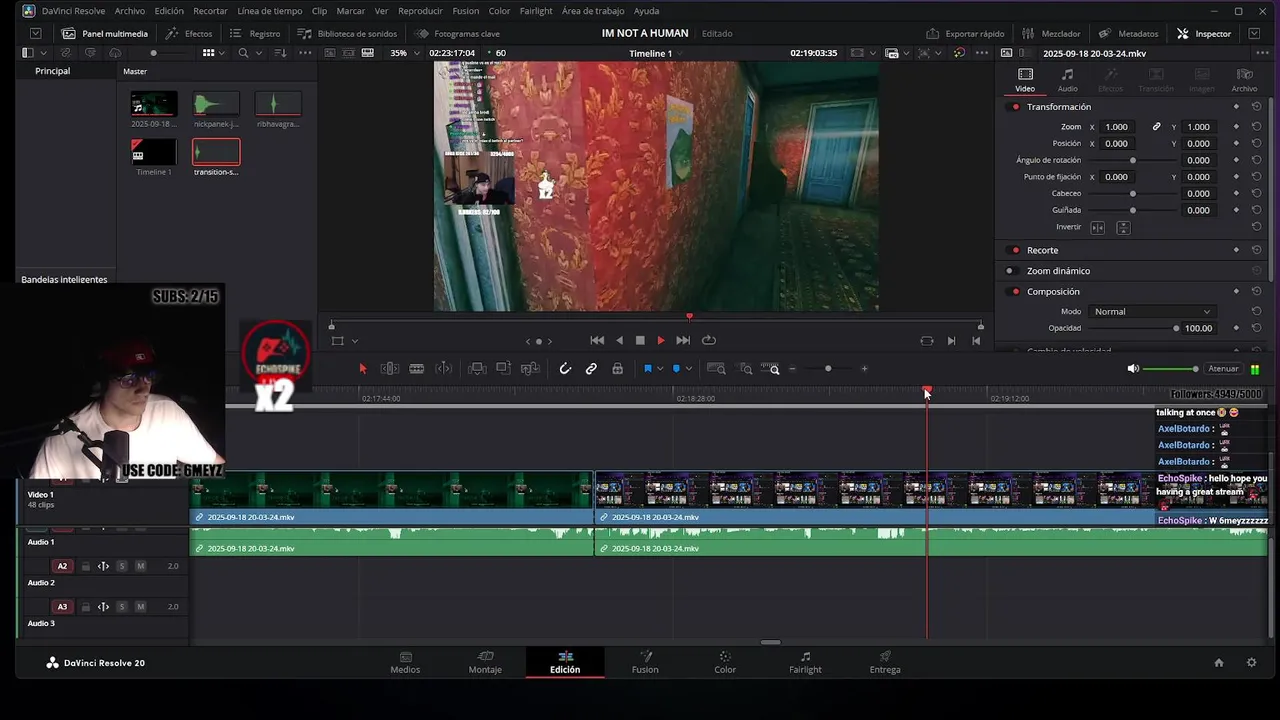Click the Full extent zoom icon
Viewport: 1280px width, 720px height.
[716, 369]
